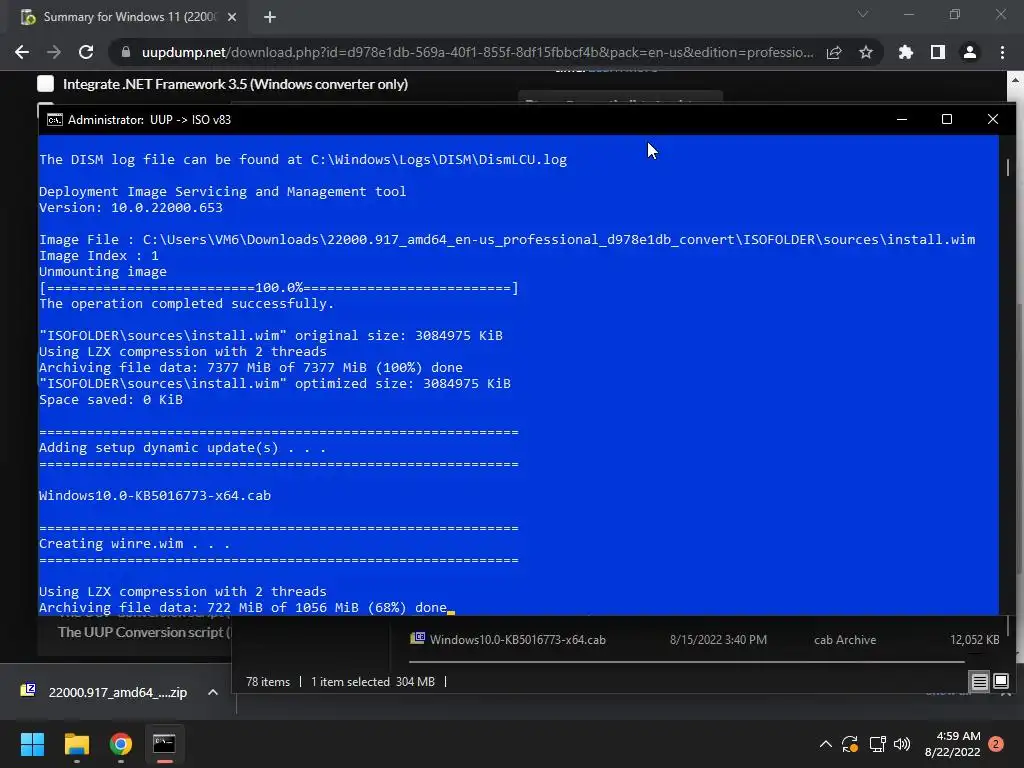Open a new Chrome tab
1024x768 pixels.
(270, 17)
